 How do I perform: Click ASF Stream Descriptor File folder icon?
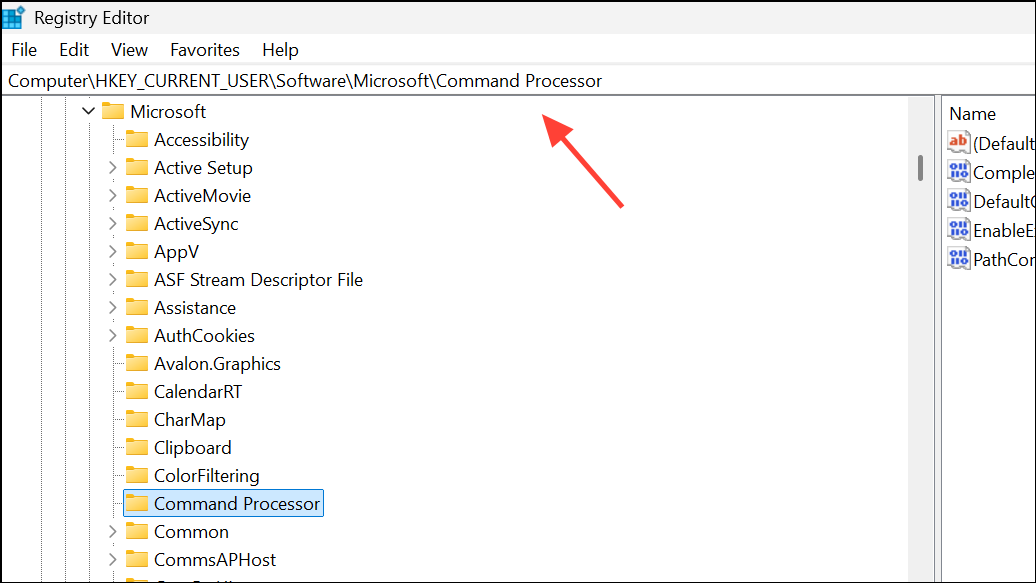click(x=137, y=279)
